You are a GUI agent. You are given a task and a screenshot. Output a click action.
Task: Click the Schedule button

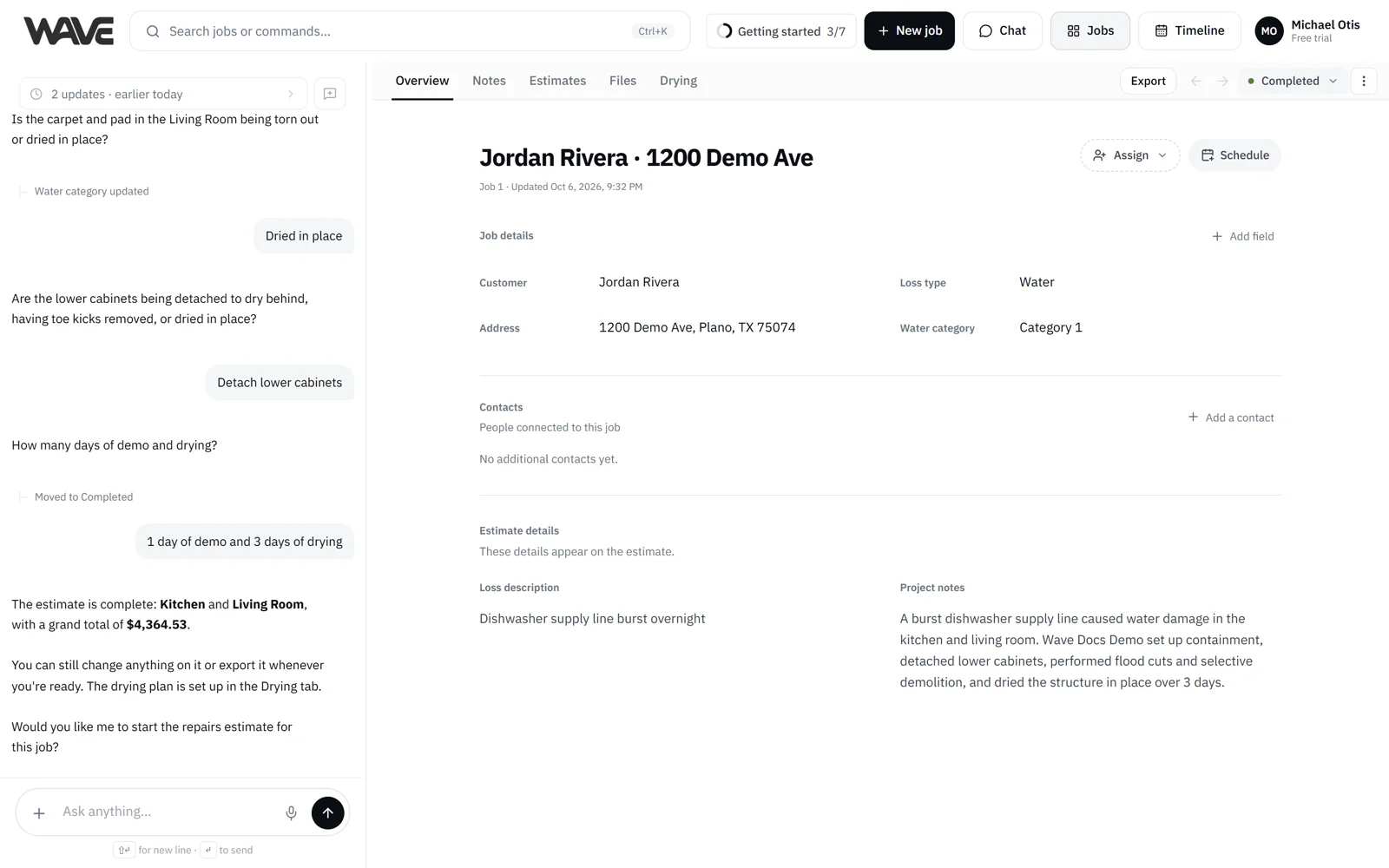pyautogui.click(x=1234, y=155)
